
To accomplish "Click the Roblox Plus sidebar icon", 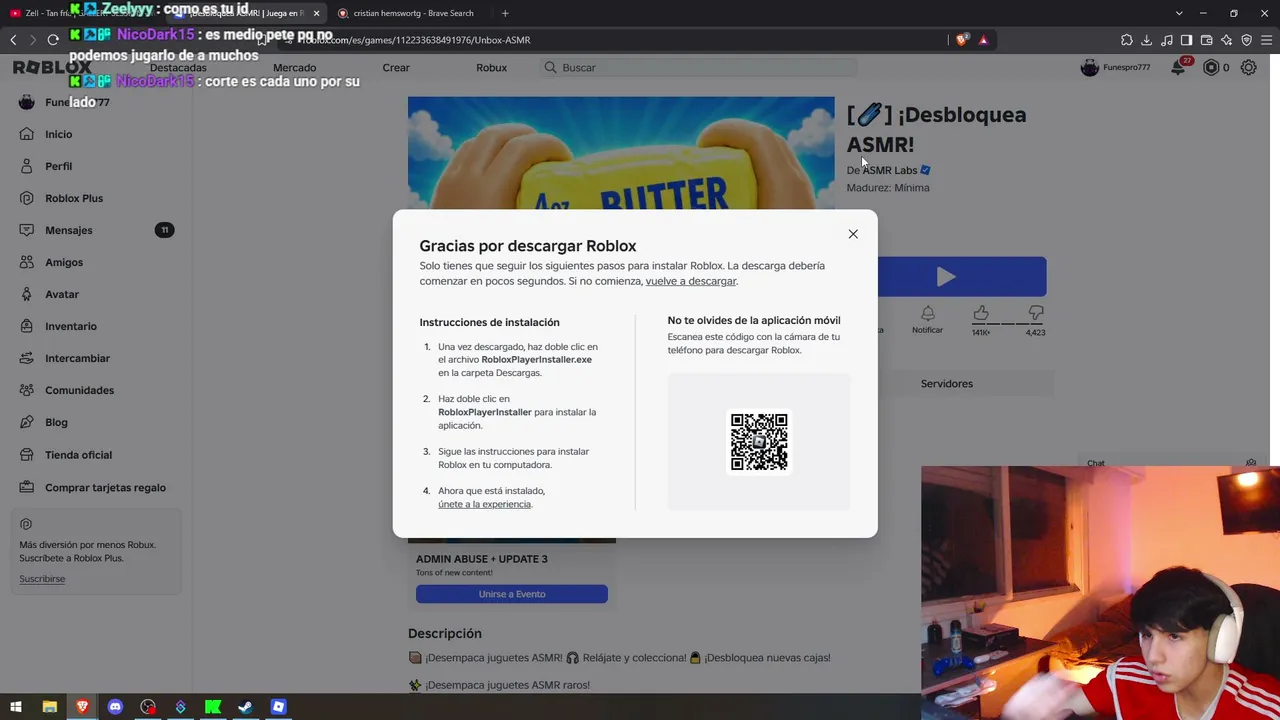I will tap(26, 198).
